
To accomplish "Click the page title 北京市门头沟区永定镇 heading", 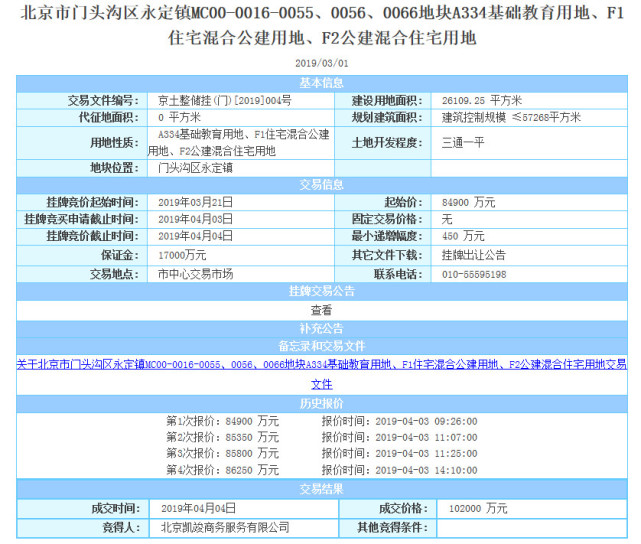I will [x=322, y=25].
